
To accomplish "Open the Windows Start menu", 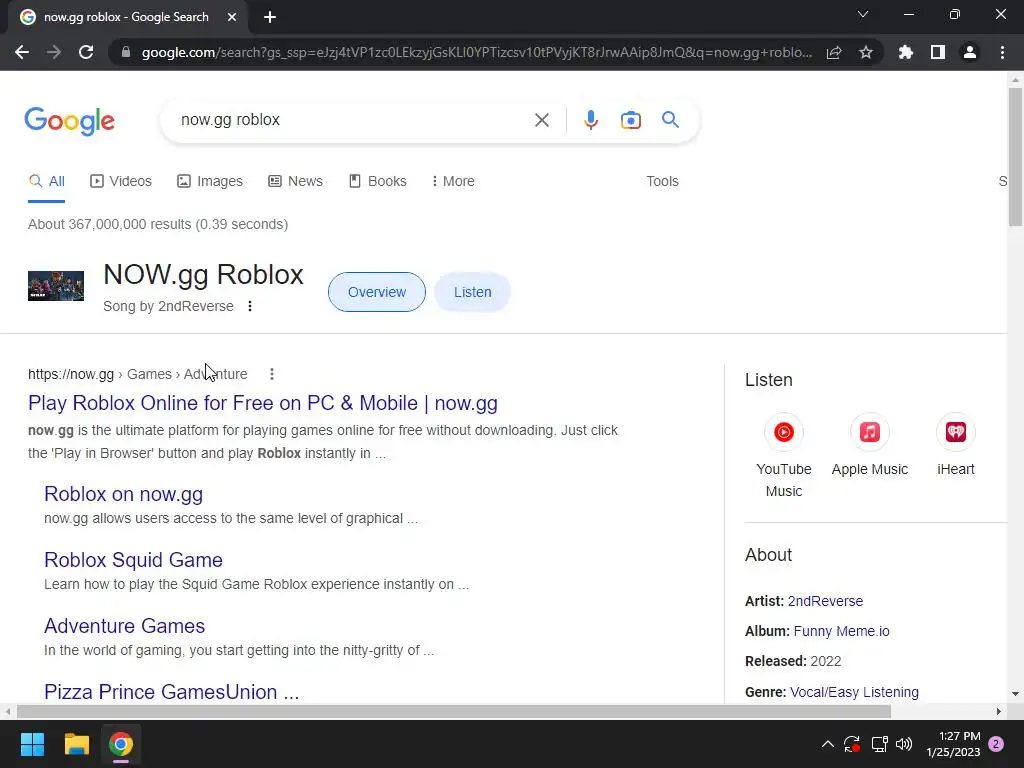I will [32, 744].
